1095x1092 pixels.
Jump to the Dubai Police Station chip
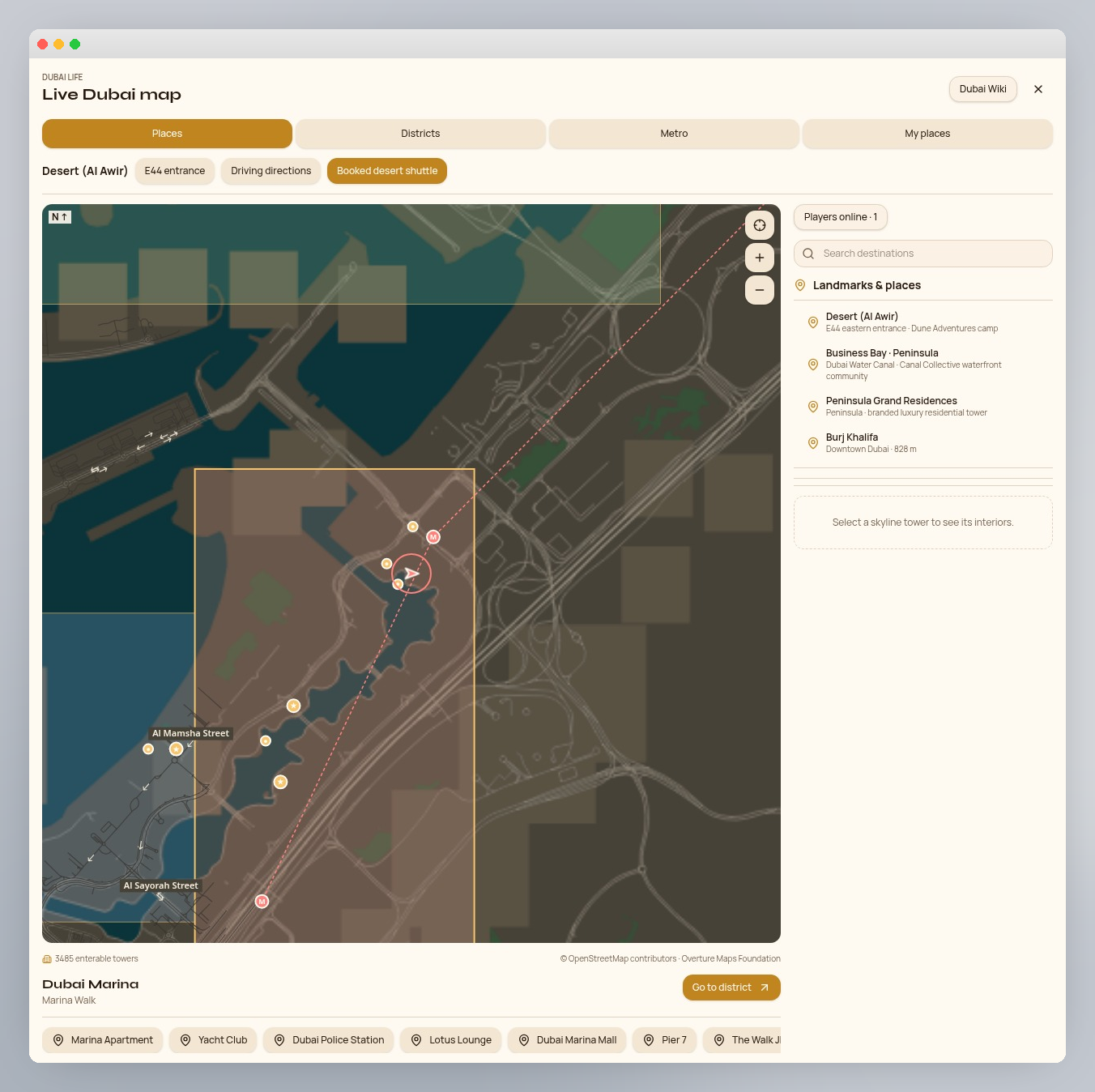click(x=329, y=1040)
